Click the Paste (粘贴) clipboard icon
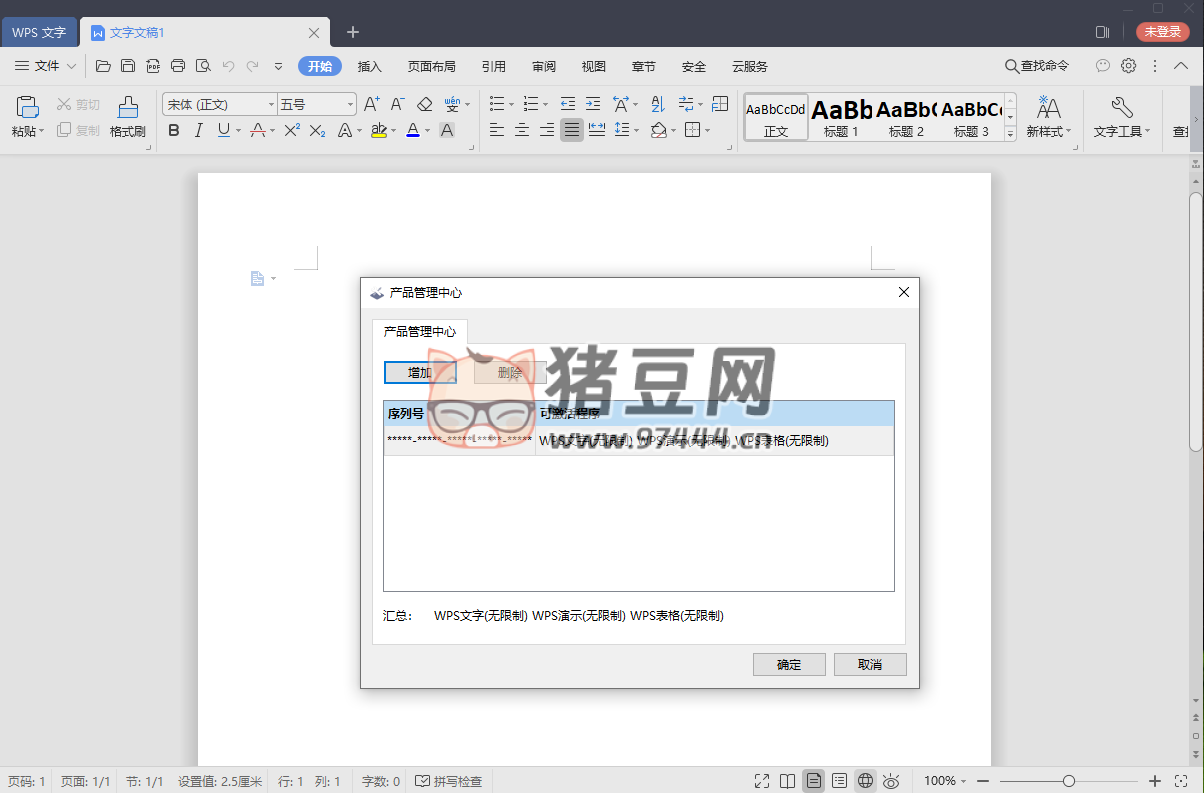The width and height of the screenshot is (1204, 793). [28, 108]
